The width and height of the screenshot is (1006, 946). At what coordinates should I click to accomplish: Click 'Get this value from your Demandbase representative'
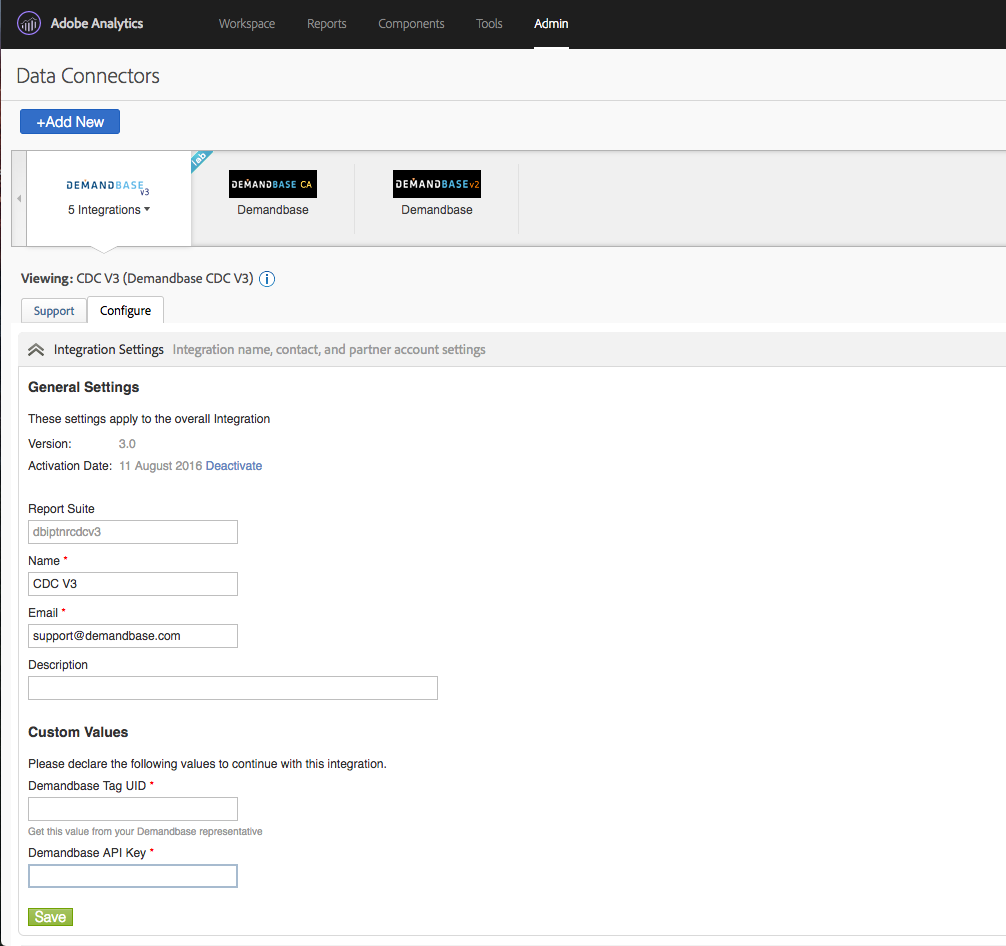[x=145, y=832]
